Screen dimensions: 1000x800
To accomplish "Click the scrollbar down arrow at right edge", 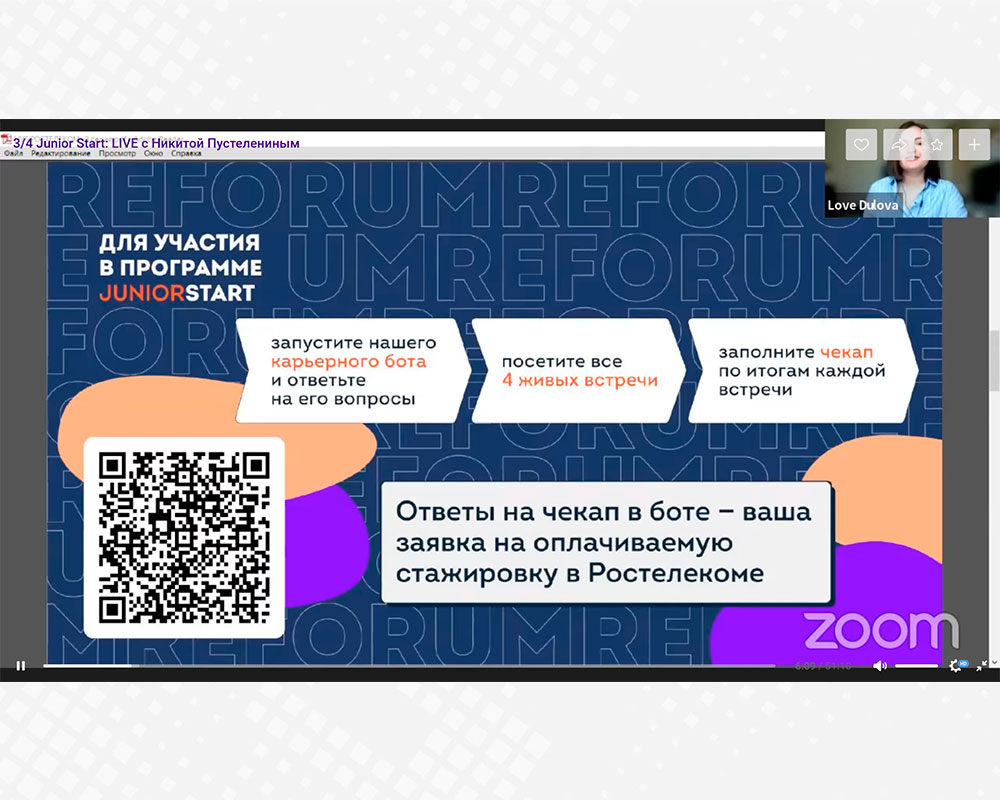I will click(994, 664).
